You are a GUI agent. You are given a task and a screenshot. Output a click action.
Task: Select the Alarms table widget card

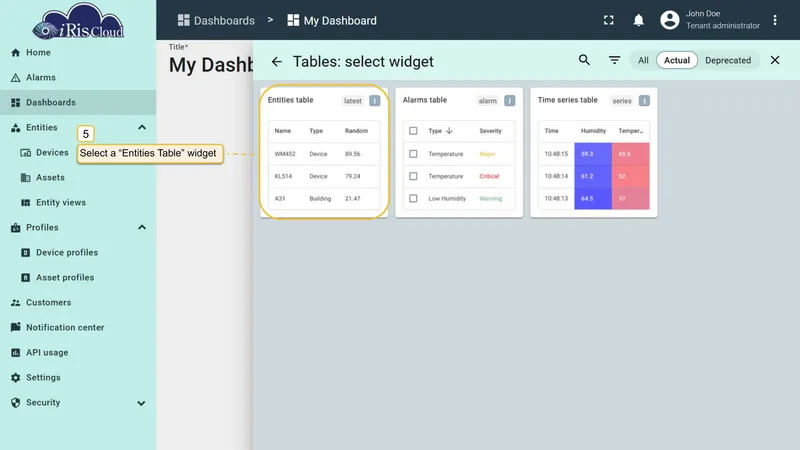click(x=459, y=153)
